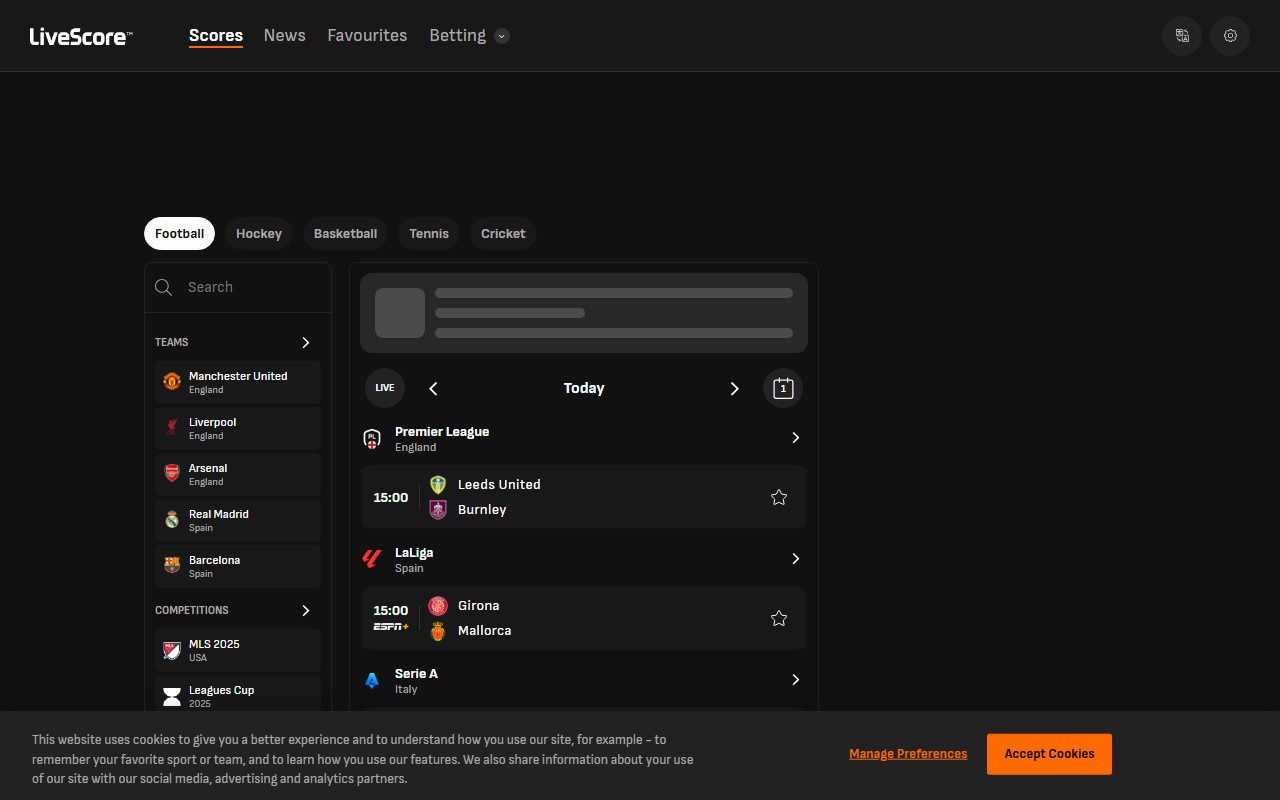Click the LiveScore logo
The width and height of the screenshot is (1280, 800).
[x=81, y=37]
